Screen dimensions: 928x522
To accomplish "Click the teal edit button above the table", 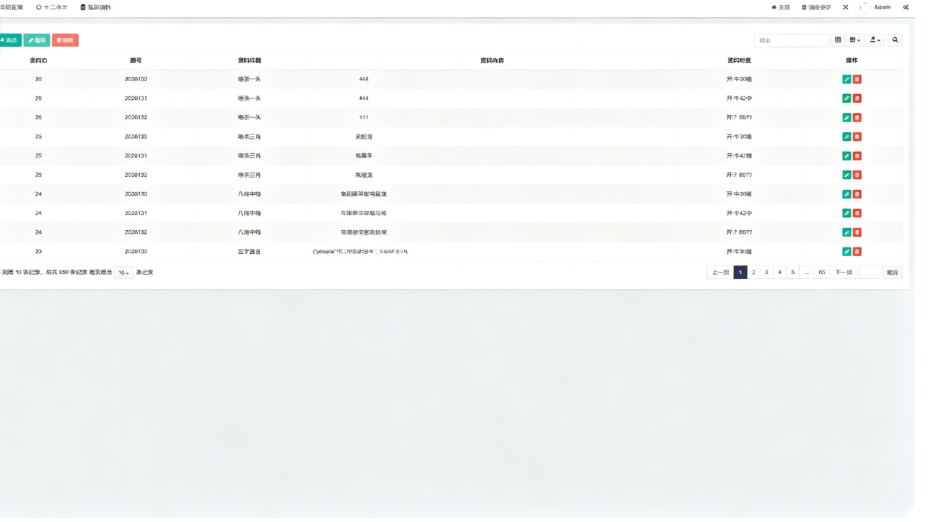I will click(x=37, y=40).
